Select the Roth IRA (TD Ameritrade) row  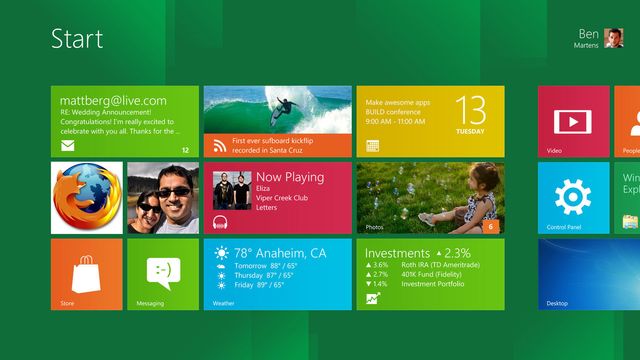(422, 265)
